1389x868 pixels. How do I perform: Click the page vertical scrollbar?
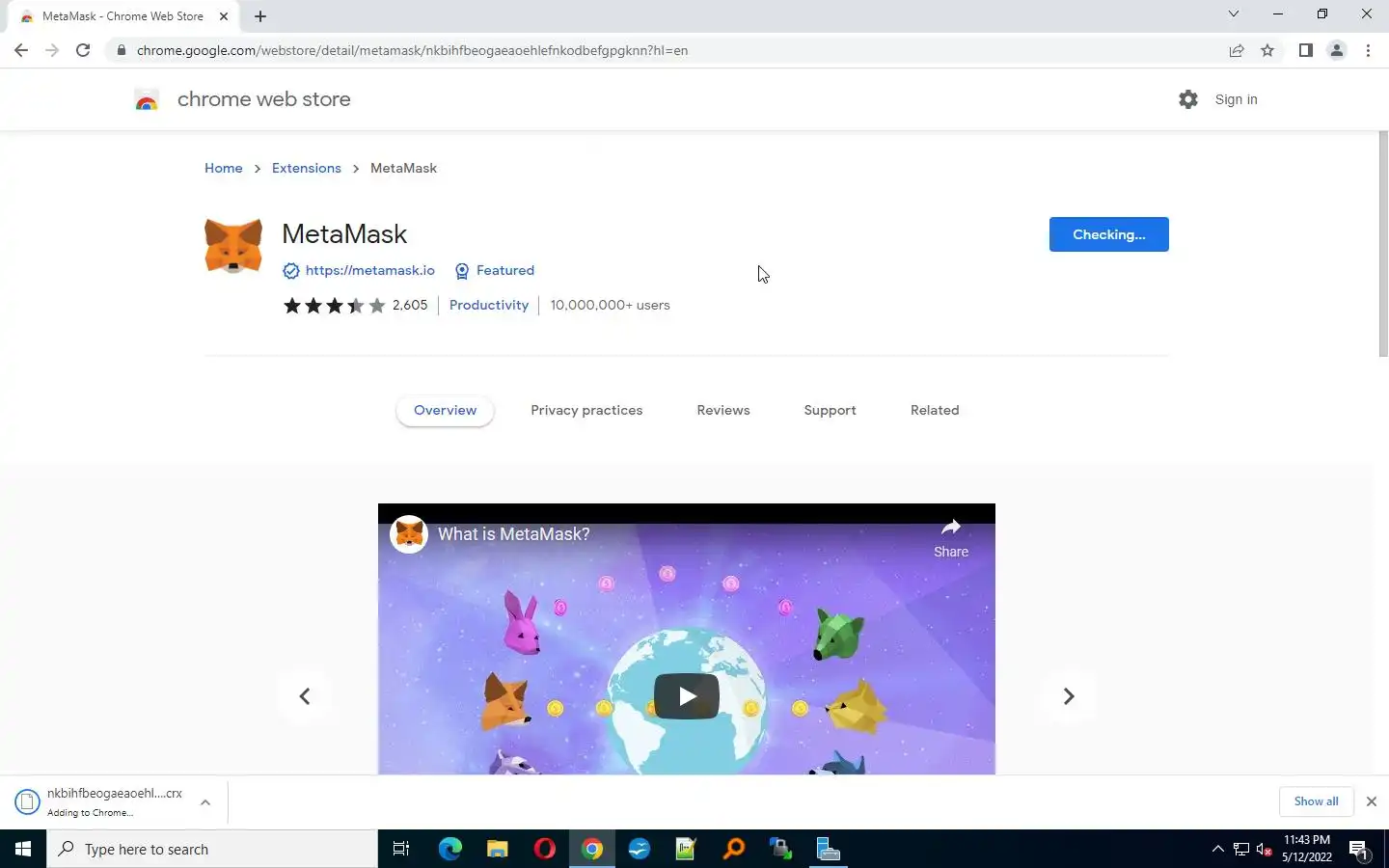(1383, 243)
